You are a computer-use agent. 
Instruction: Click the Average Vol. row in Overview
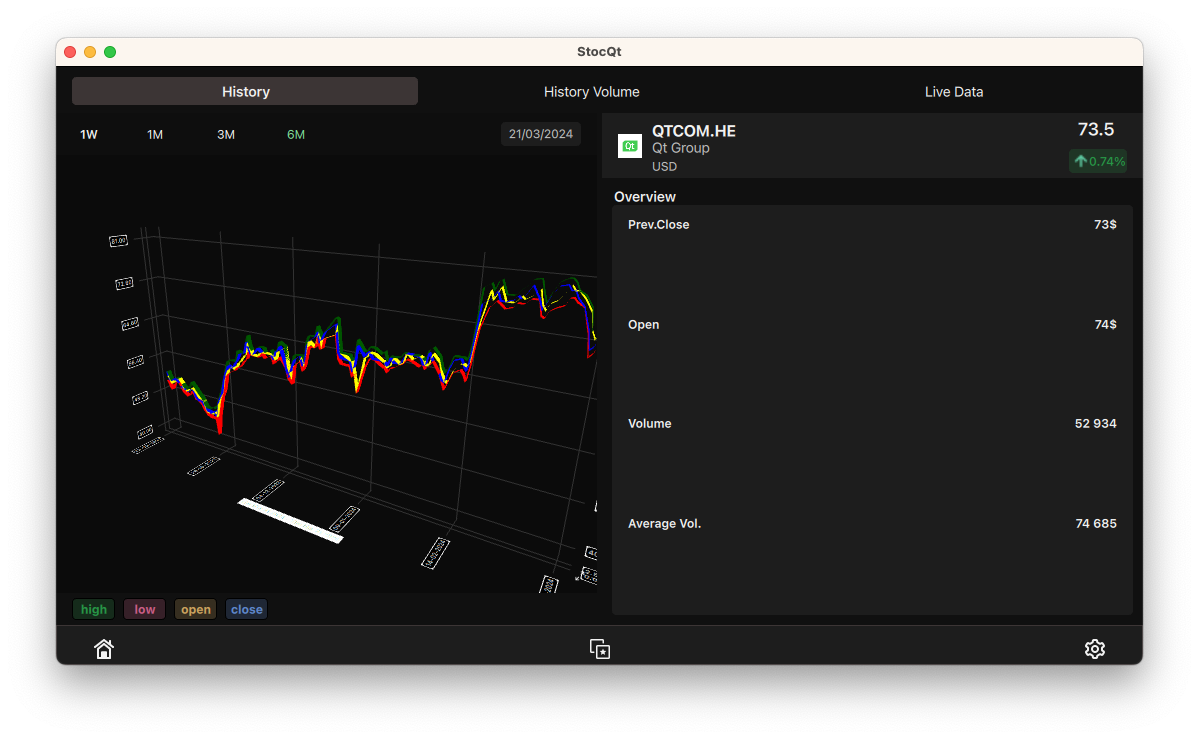[x=870, y=523]
